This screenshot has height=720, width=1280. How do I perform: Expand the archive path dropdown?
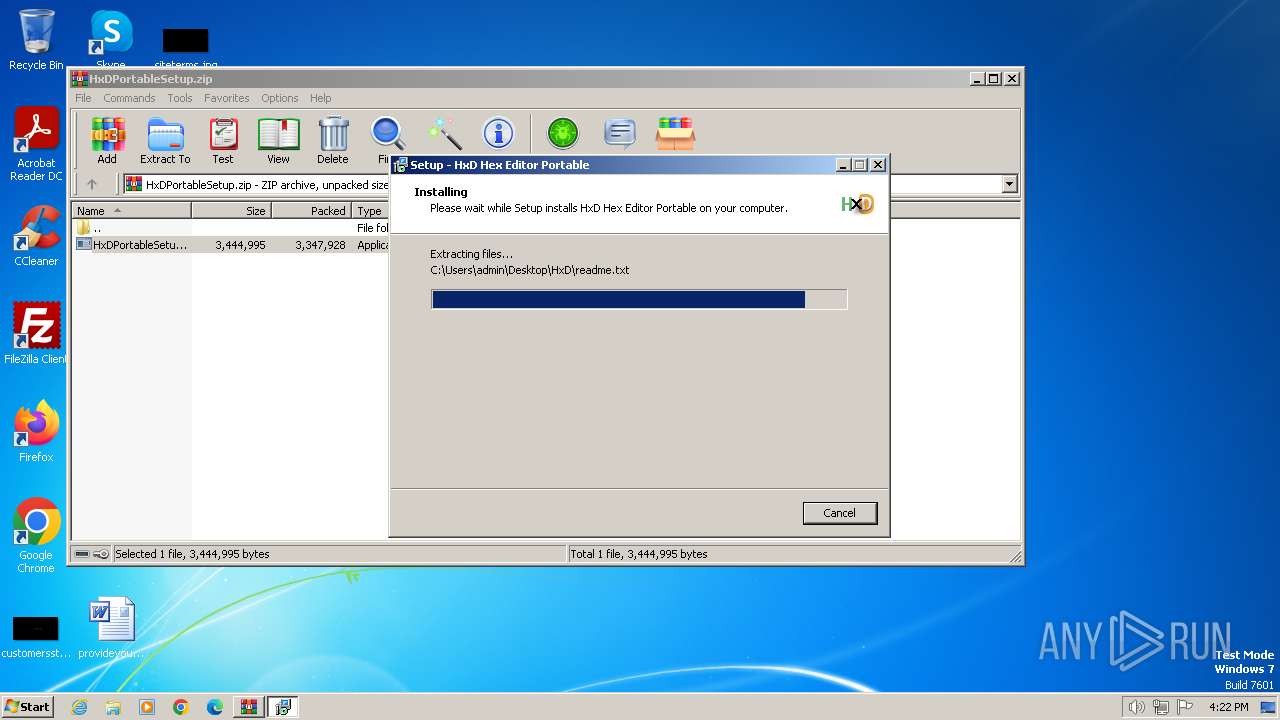click(x=1009, y=184)
